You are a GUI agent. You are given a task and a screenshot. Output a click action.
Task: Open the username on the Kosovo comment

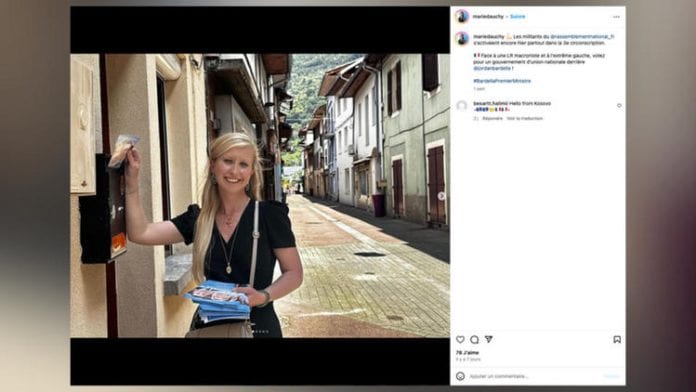coord(490,103)
